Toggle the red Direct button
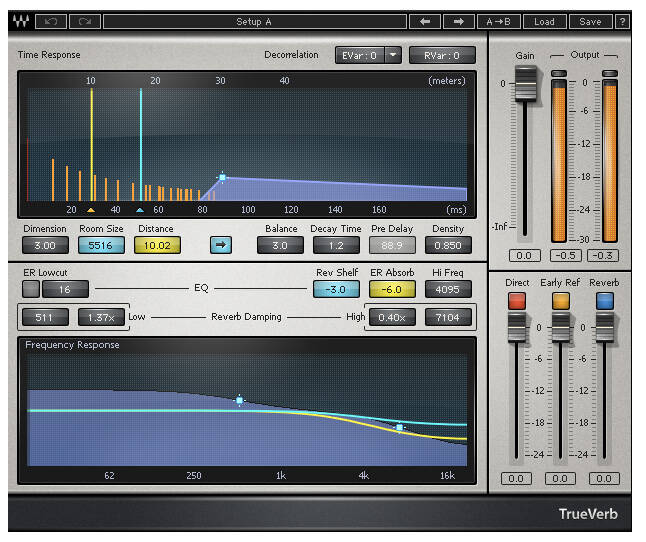Screen dimensions: 646x542 517,301
